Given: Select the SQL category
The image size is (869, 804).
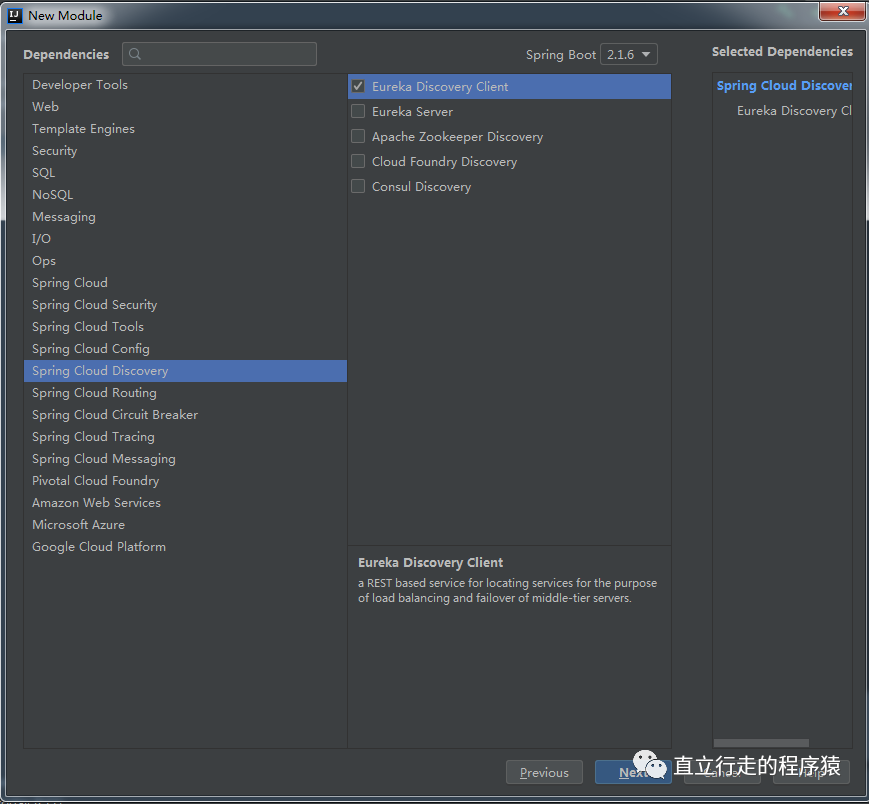Looking at the screenshot, I should [x=185, y=172].
